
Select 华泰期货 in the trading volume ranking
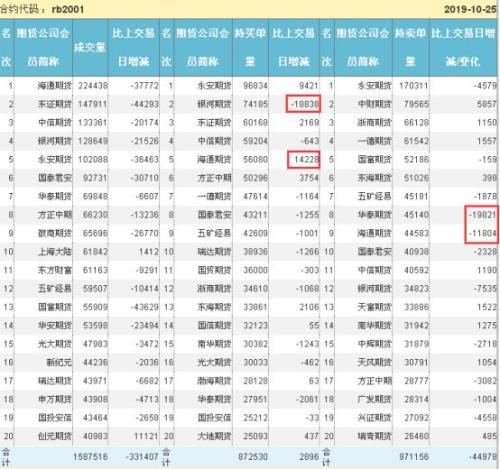pyautogui.click(x=55, y=196)
